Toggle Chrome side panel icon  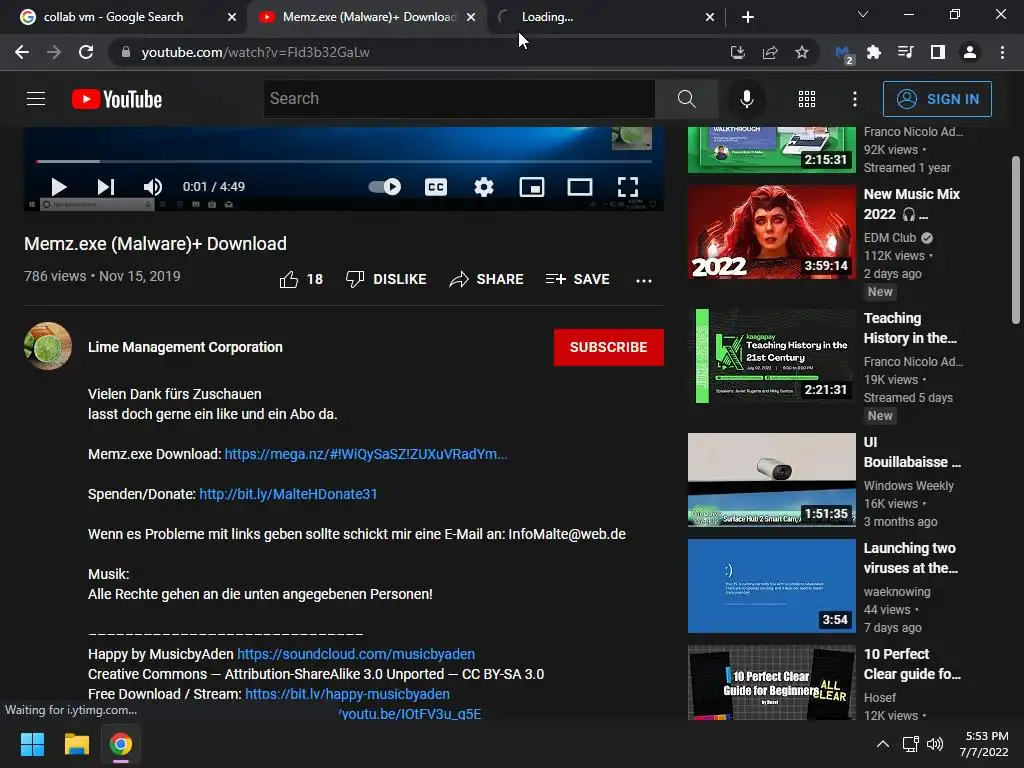pos(937,52)
